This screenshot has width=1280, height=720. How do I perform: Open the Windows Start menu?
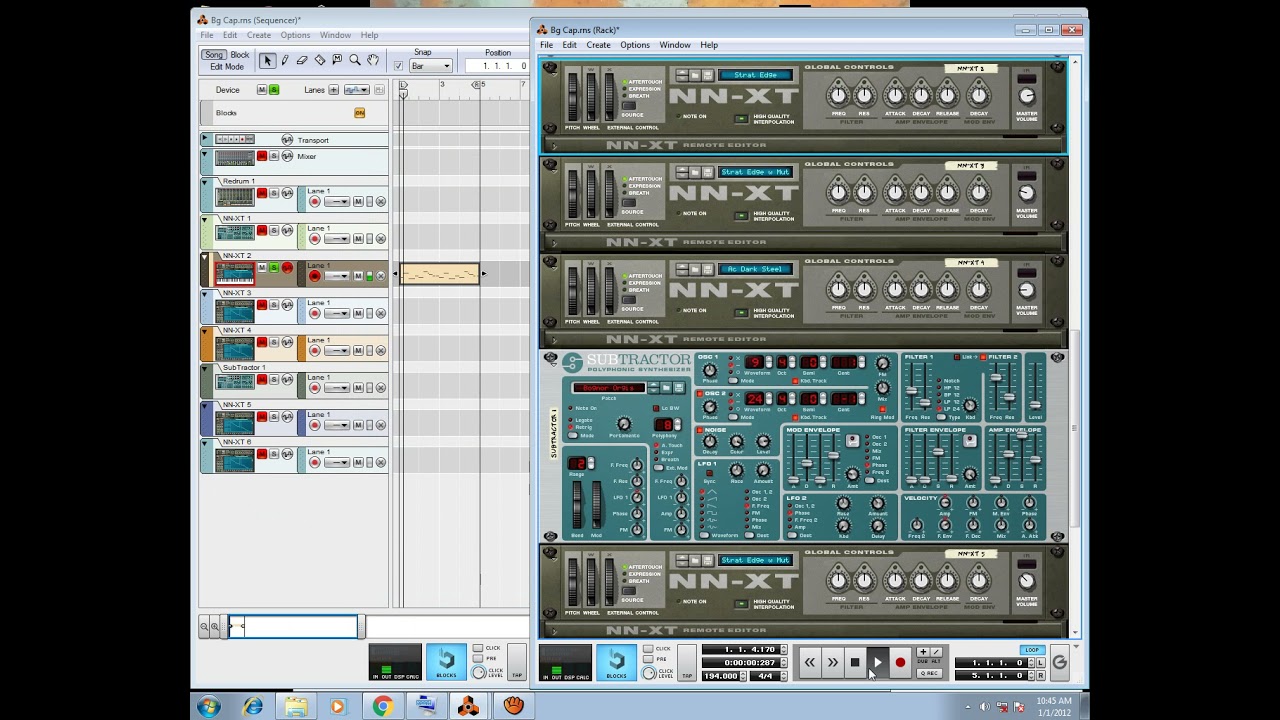[209, 707]
